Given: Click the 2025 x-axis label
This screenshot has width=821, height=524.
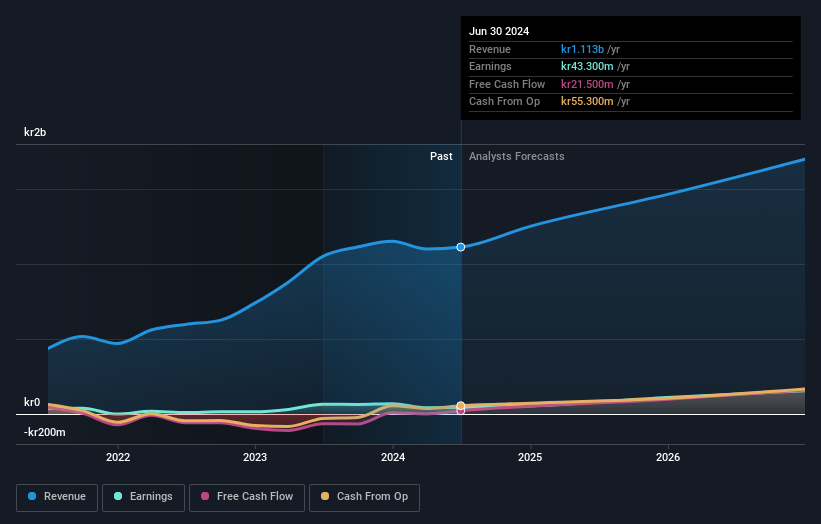Looking at the screenshot, I should [530, 457].
